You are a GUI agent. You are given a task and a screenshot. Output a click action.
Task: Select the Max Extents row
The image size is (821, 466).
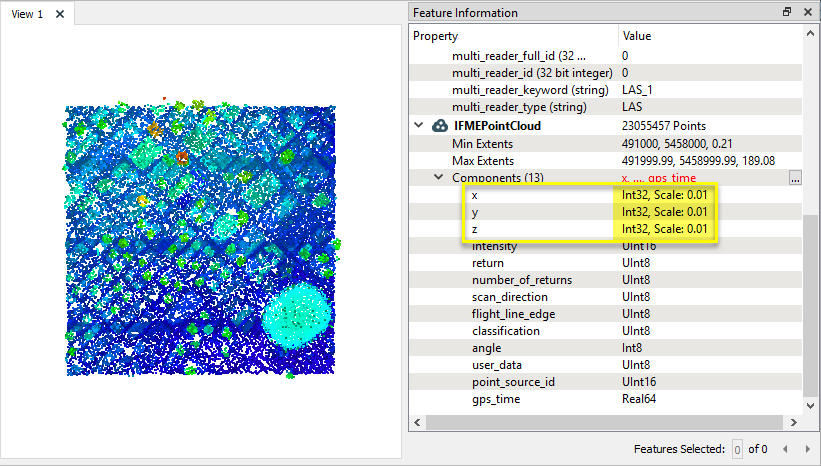(x=605, y=161)
